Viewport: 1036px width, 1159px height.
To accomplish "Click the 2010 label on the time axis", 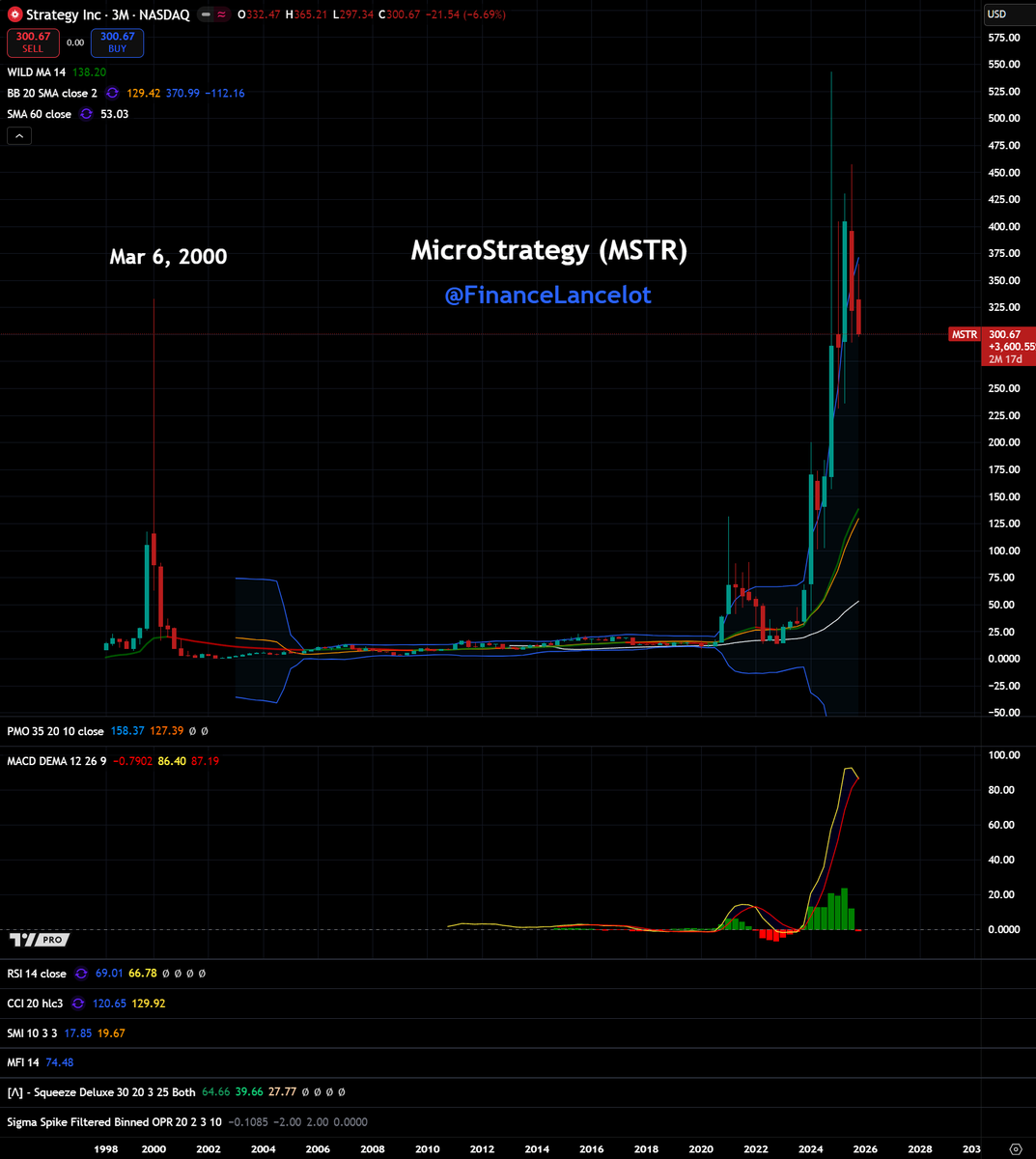I will (x=428, y=1149).
